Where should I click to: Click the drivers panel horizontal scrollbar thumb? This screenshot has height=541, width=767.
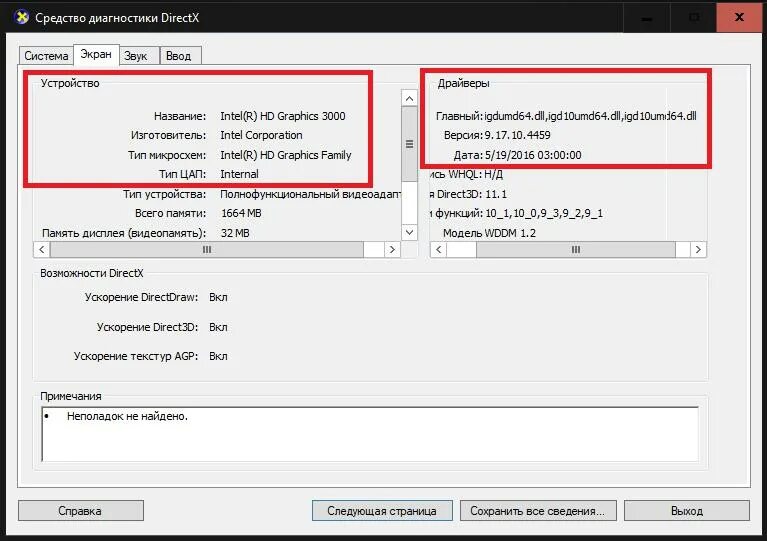pos(576,249)
